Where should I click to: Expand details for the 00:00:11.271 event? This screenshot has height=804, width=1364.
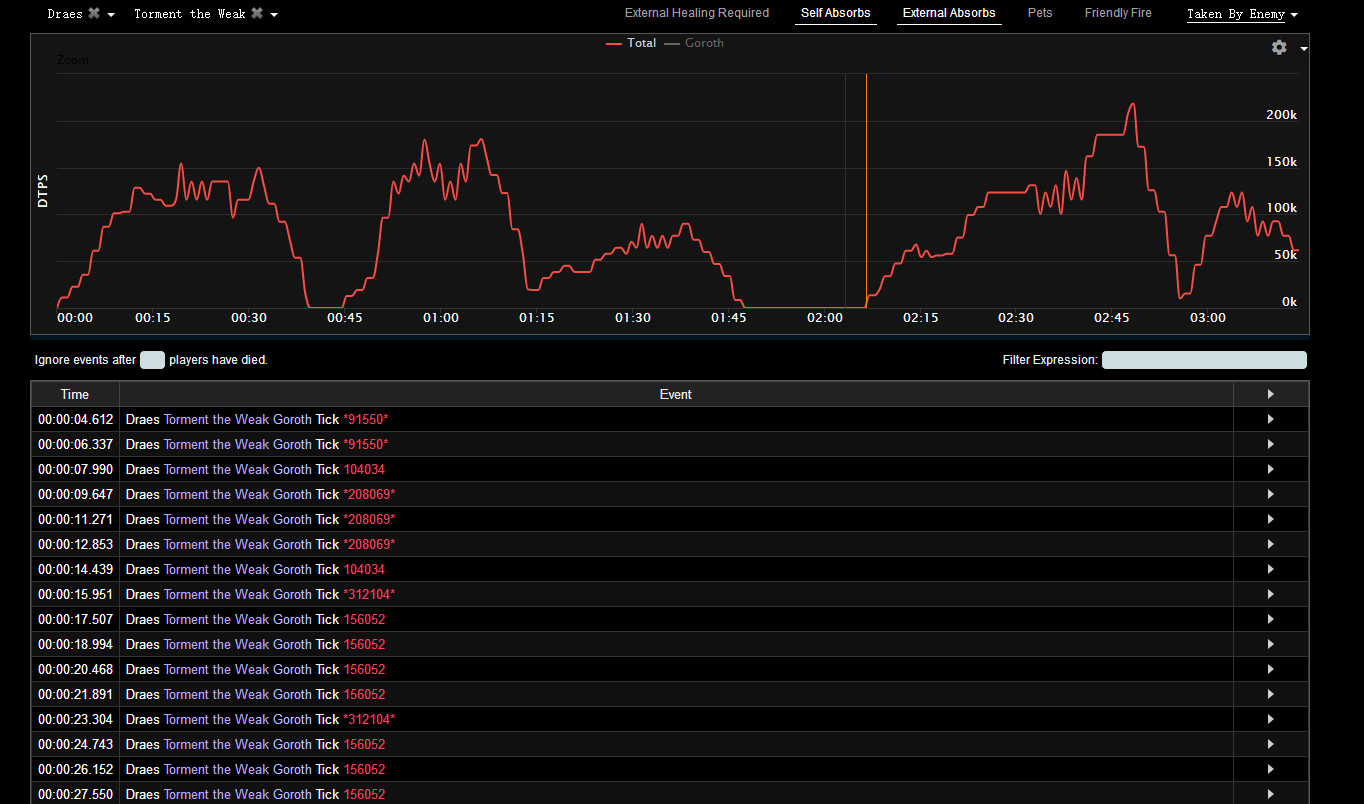[1271, 519]
